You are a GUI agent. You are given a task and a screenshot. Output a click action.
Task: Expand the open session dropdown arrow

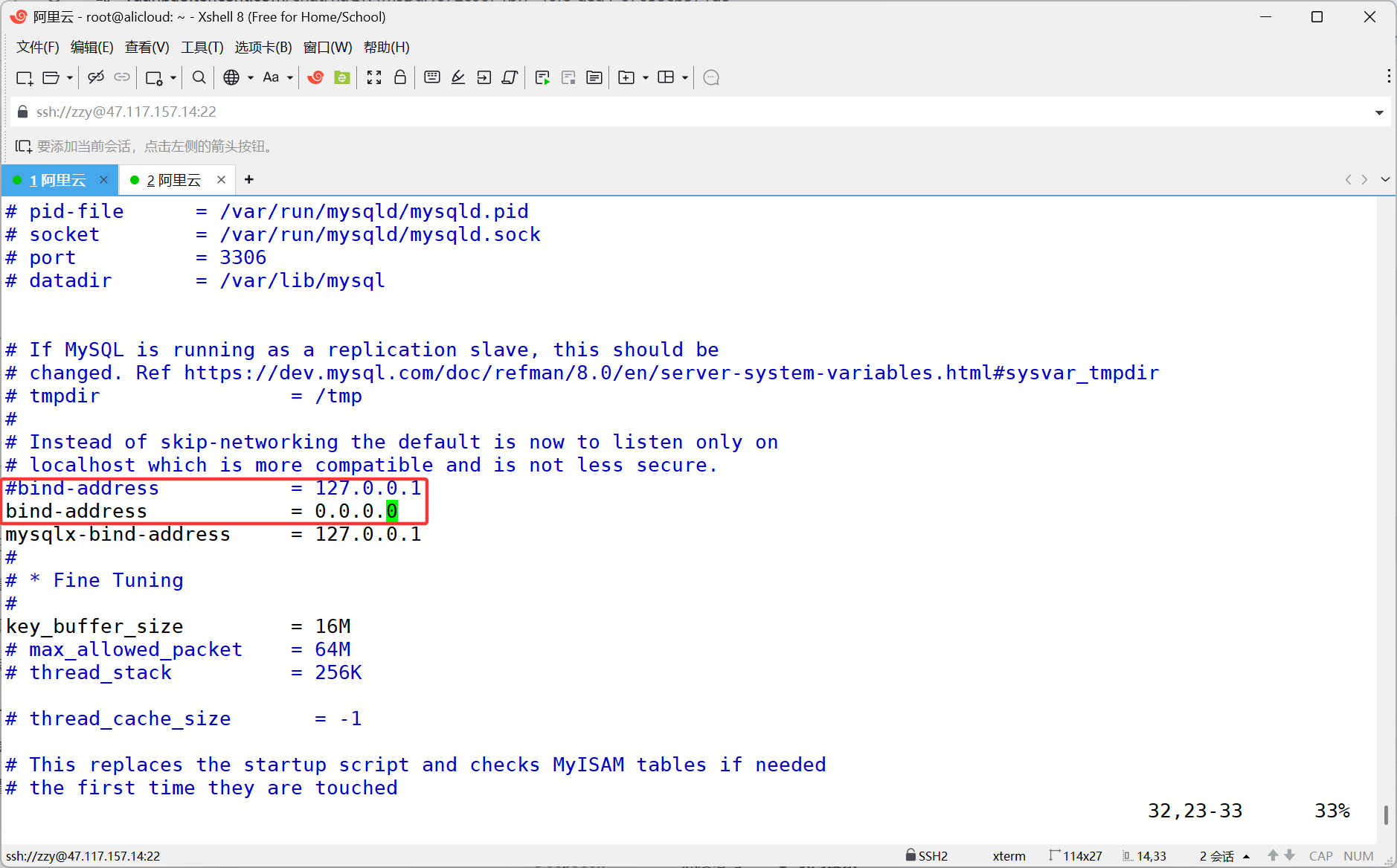(x=70, y=77)
